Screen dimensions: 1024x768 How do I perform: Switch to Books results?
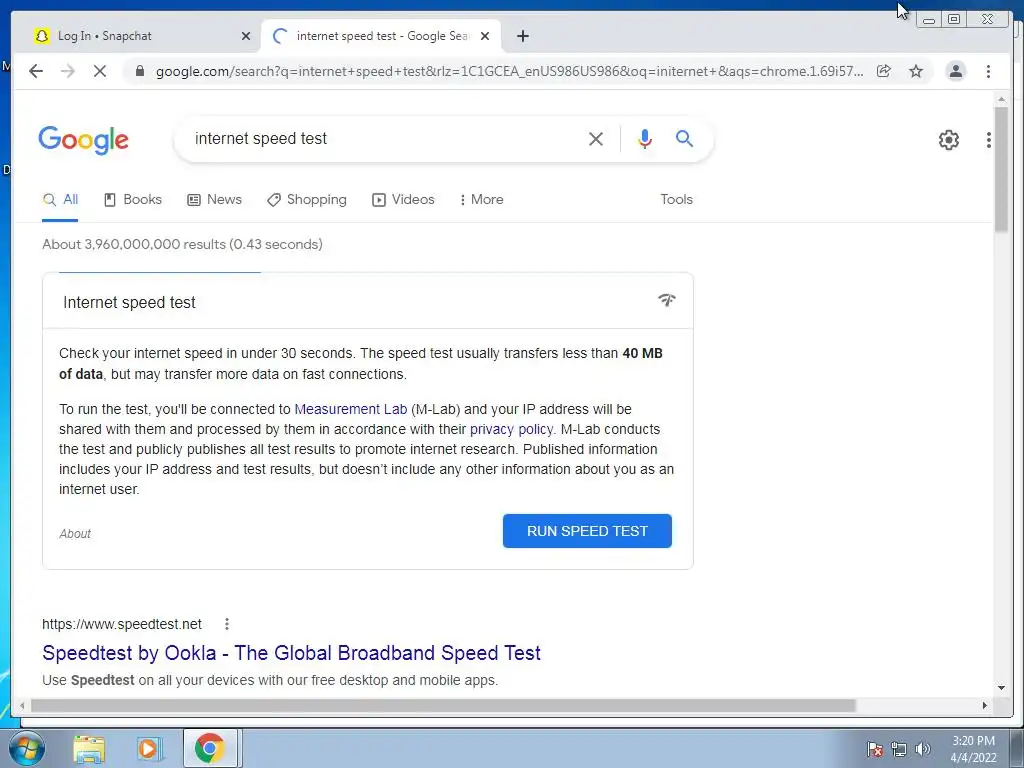(x=133, y=200)
